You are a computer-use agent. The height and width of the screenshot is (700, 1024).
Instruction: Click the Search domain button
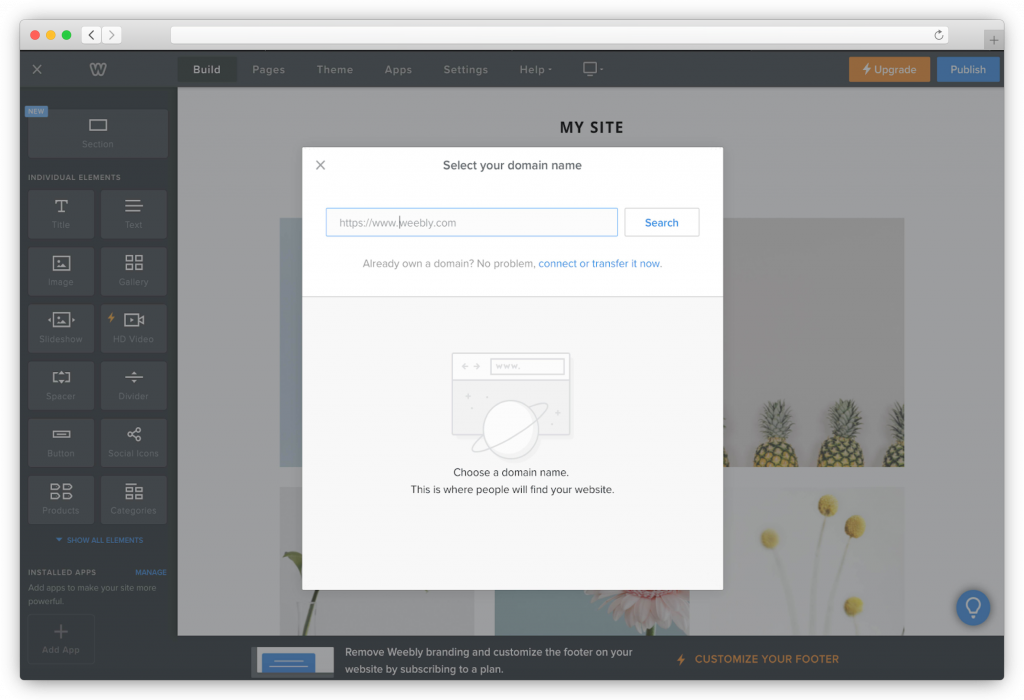(x=662, y=223)
